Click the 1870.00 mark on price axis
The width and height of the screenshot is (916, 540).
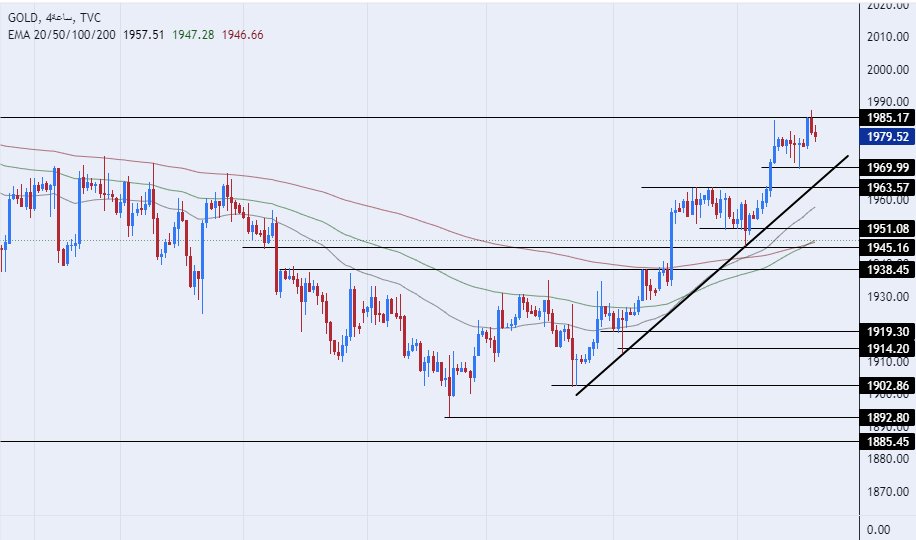(x=888, y=492)
